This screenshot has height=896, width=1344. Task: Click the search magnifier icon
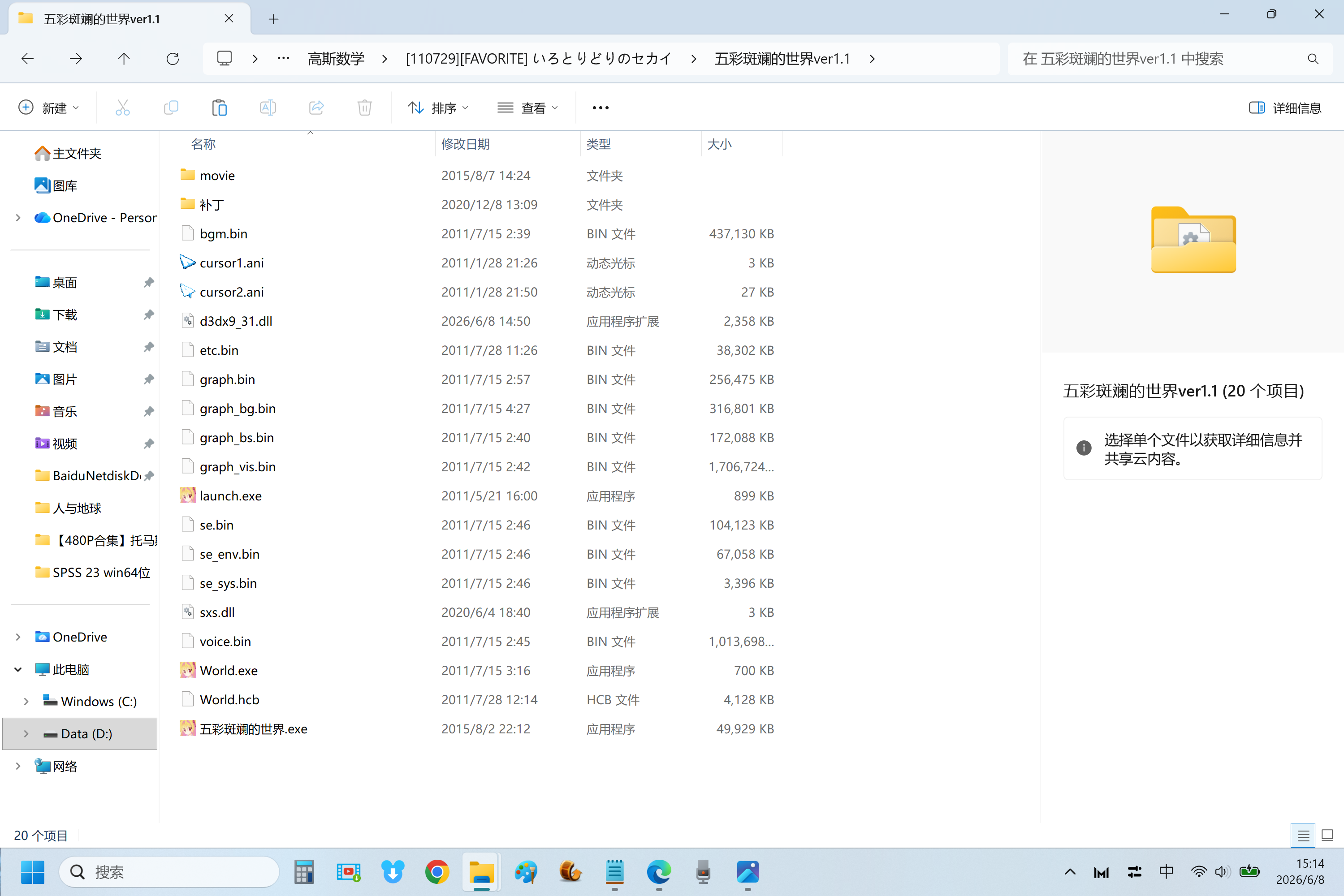pos(1313,59)
